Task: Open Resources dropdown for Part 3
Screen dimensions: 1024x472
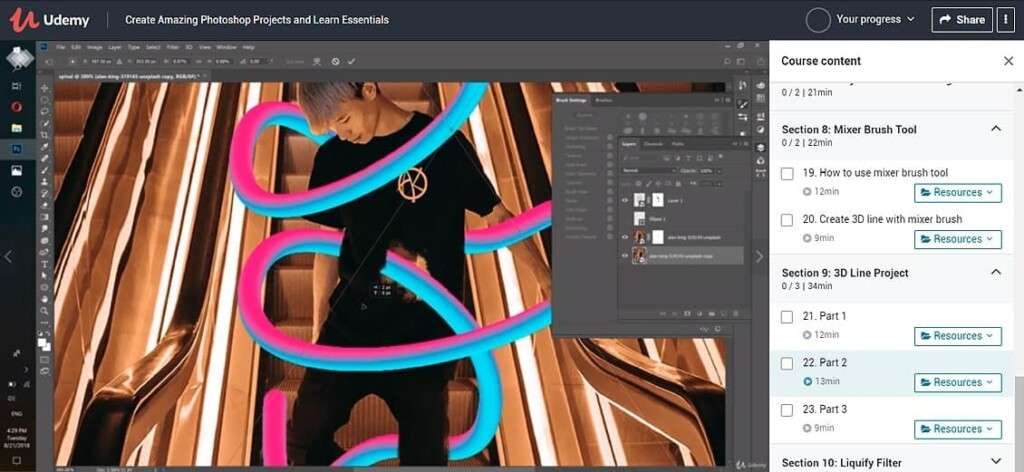Action: (x=957, y=429)
